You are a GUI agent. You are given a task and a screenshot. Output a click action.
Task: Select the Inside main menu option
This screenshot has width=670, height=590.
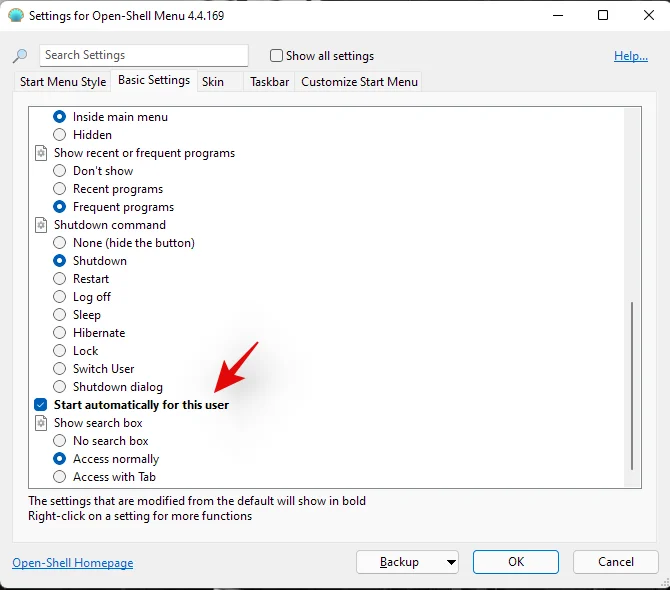[59, 117]
